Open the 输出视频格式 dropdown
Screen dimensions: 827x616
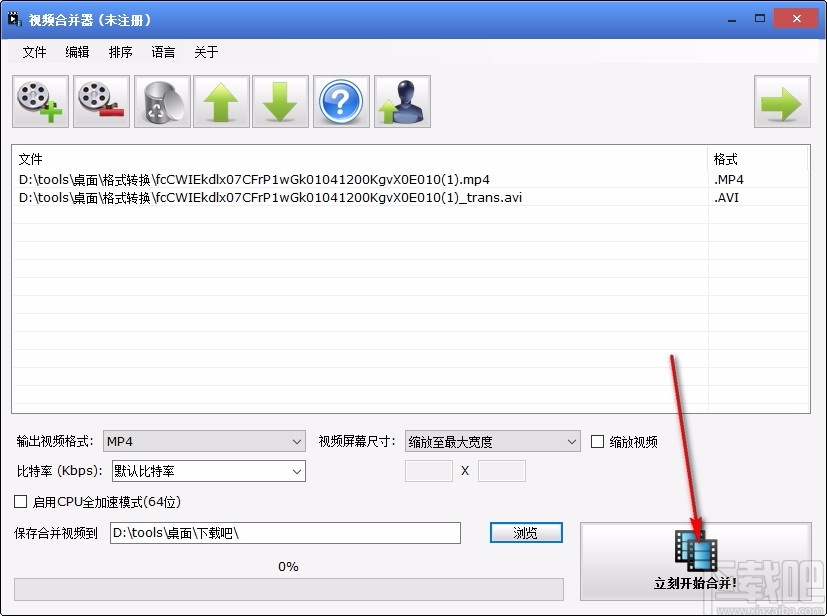click(296, 441)
